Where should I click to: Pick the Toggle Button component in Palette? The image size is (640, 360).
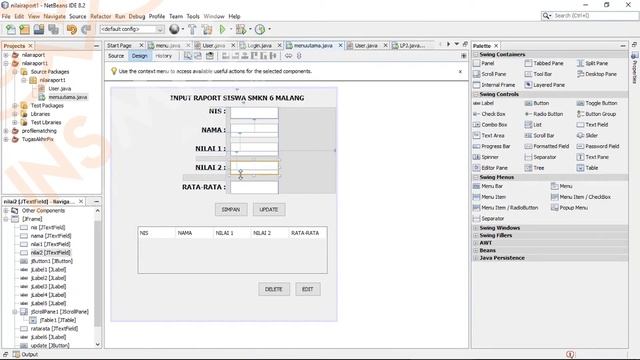pyautogui.click(x=597, y=103)
